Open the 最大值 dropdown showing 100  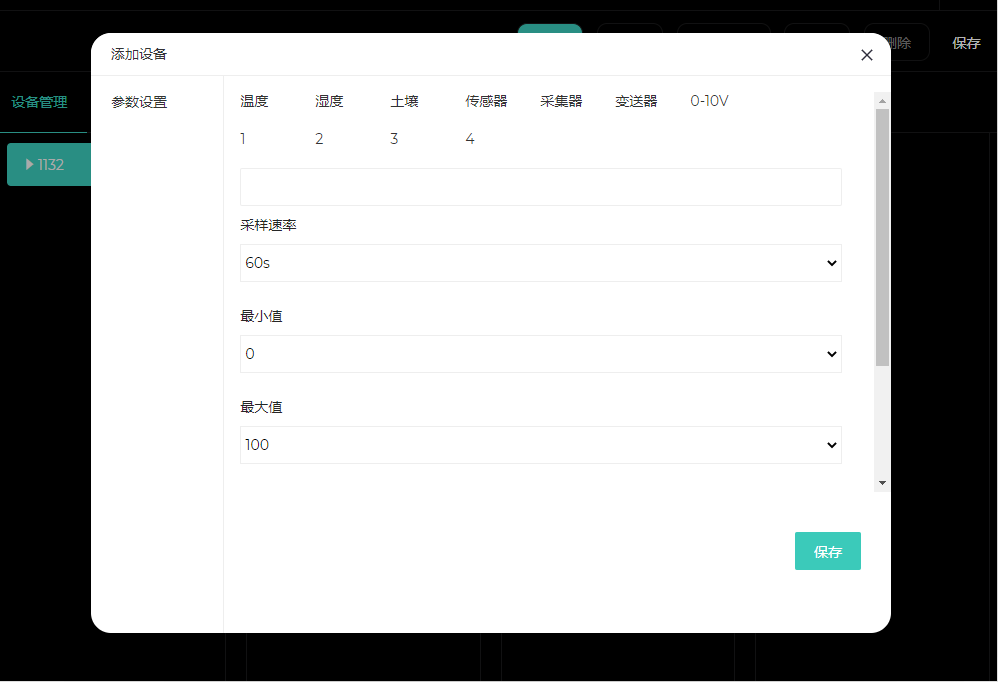540,445
